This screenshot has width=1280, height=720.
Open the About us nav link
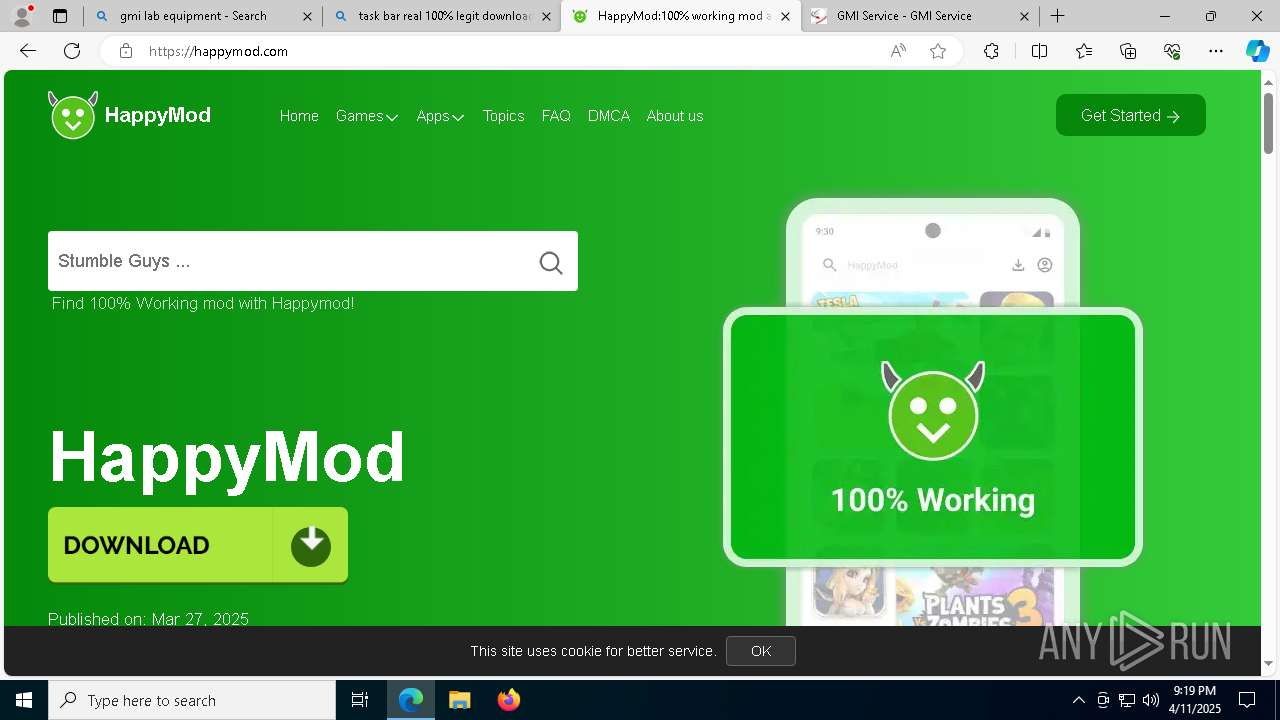[675, 116]
